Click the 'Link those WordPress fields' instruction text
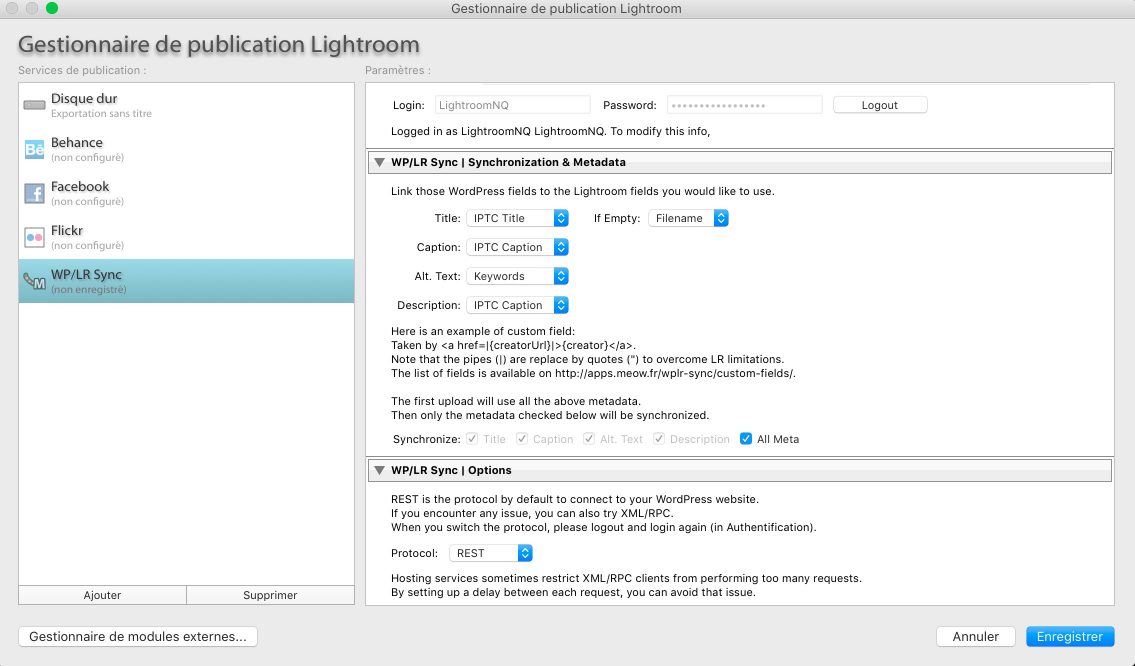 (583, 192)
